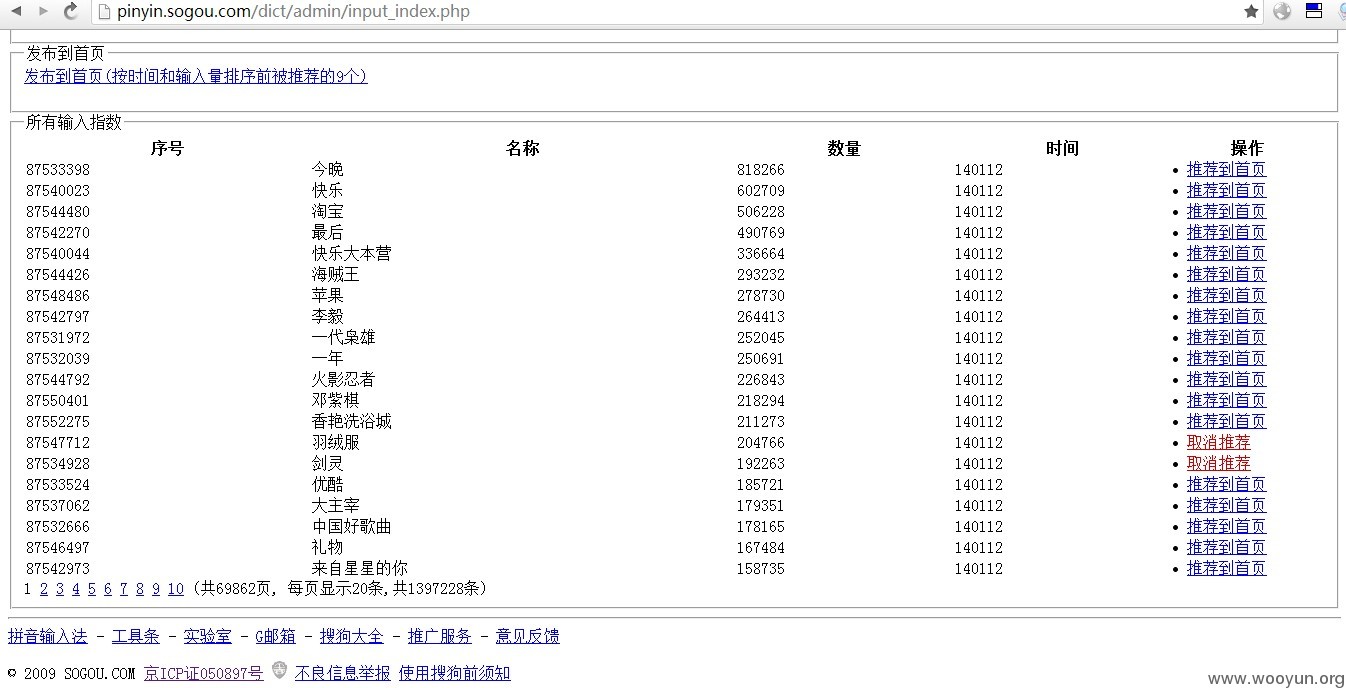This screenshot has width=1346, height=688.
Task: Reload the page with refresh icon
Action: coord(71,11)
